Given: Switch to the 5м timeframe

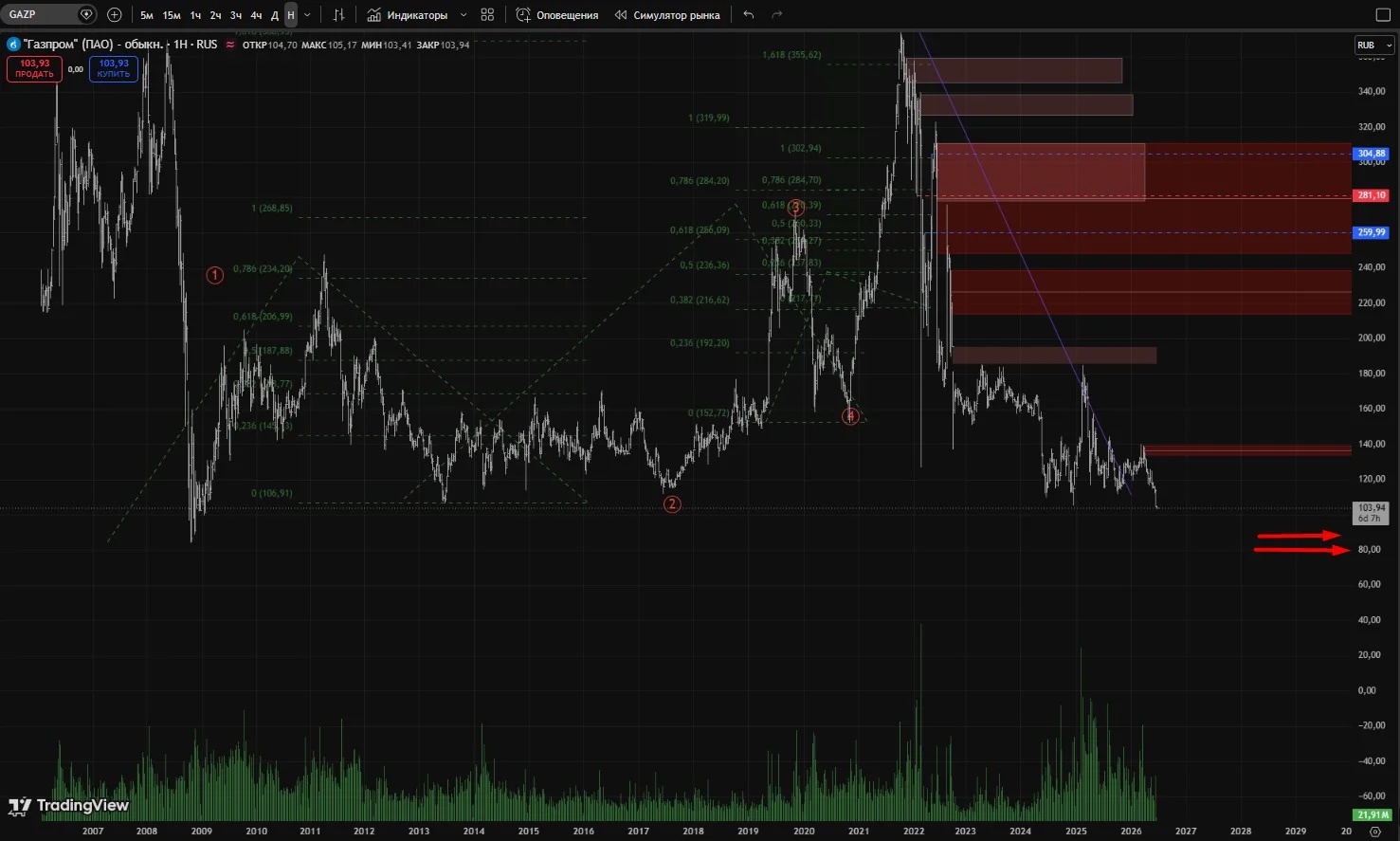Looking at the screenshot, I should tap(147, 15).
